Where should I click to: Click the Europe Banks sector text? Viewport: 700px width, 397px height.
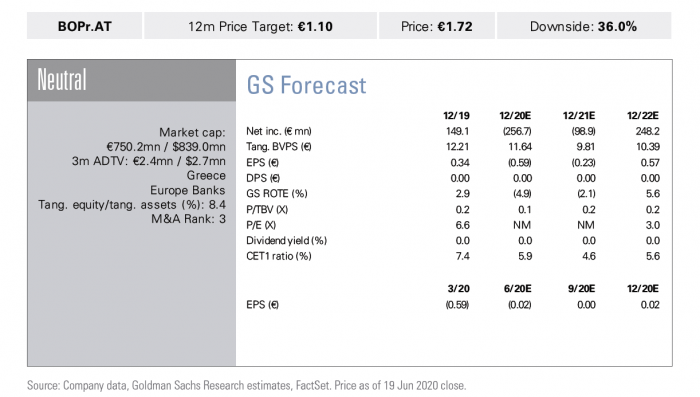tap(188, 190)
